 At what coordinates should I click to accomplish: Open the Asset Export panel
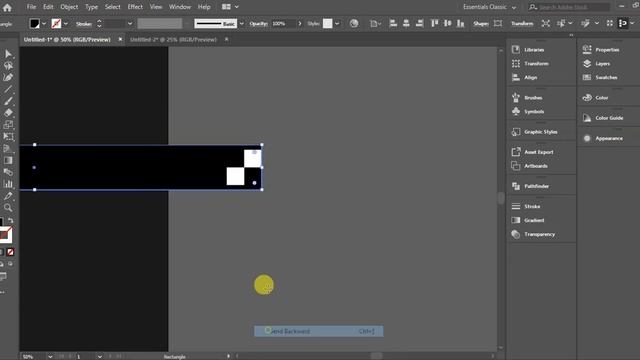click(538, 152)
